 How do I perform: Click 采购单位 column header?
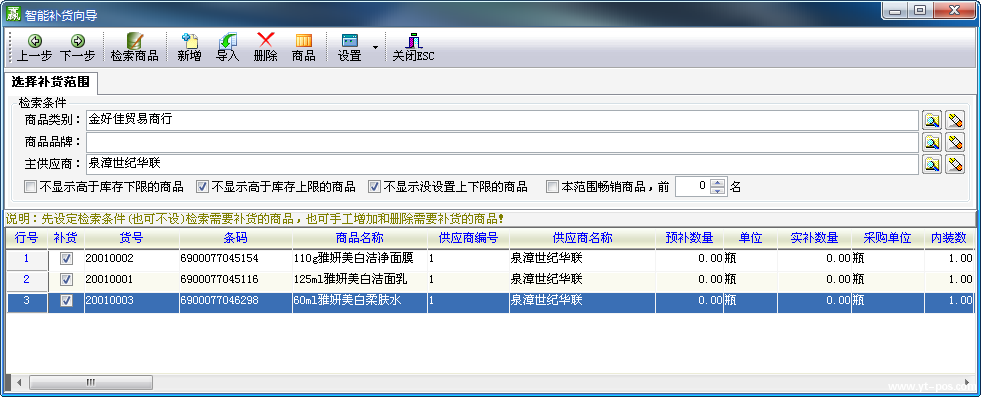[888, 238]
